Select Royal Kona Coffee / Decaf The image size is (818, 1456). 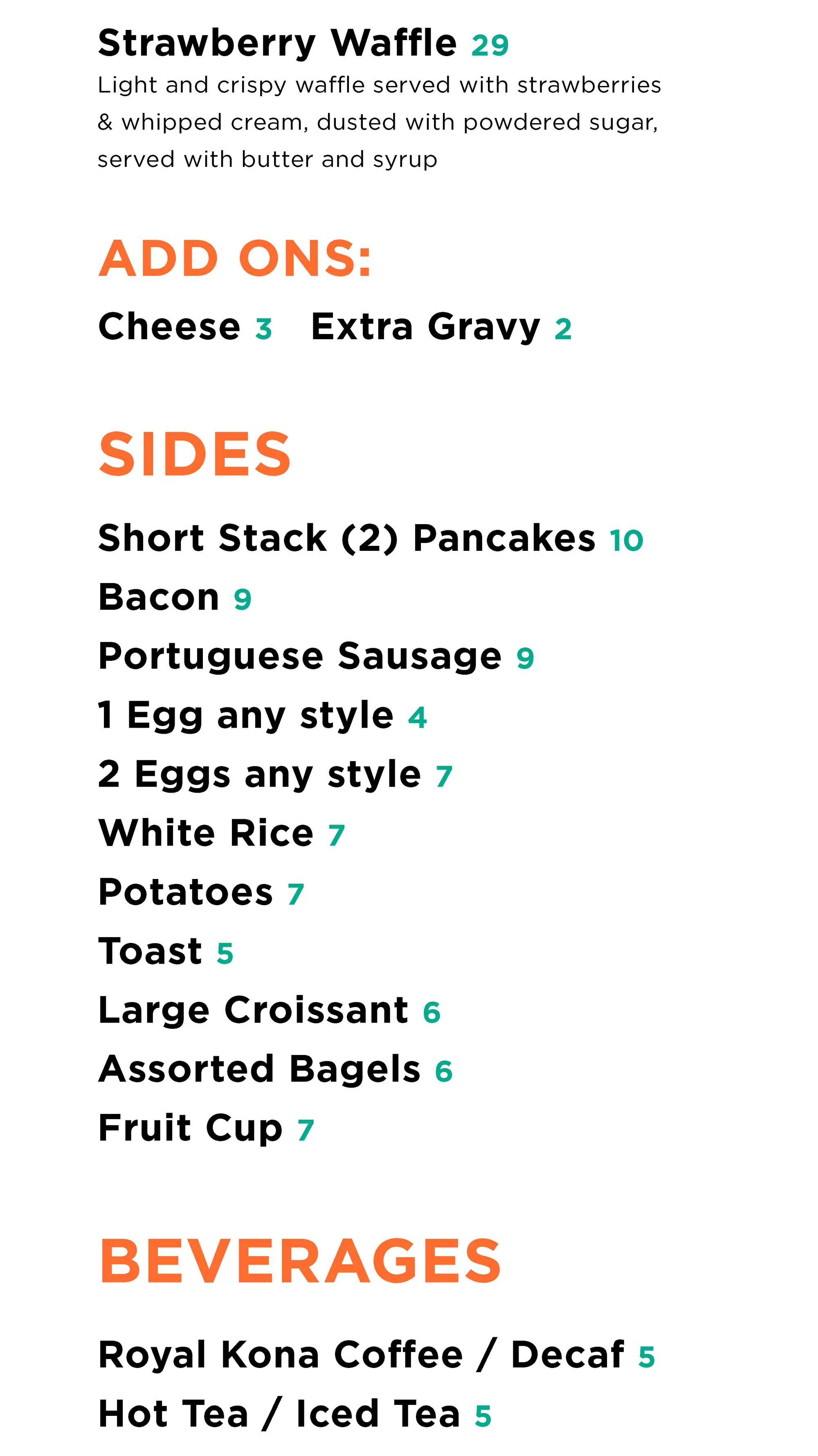coord(361,1355)
